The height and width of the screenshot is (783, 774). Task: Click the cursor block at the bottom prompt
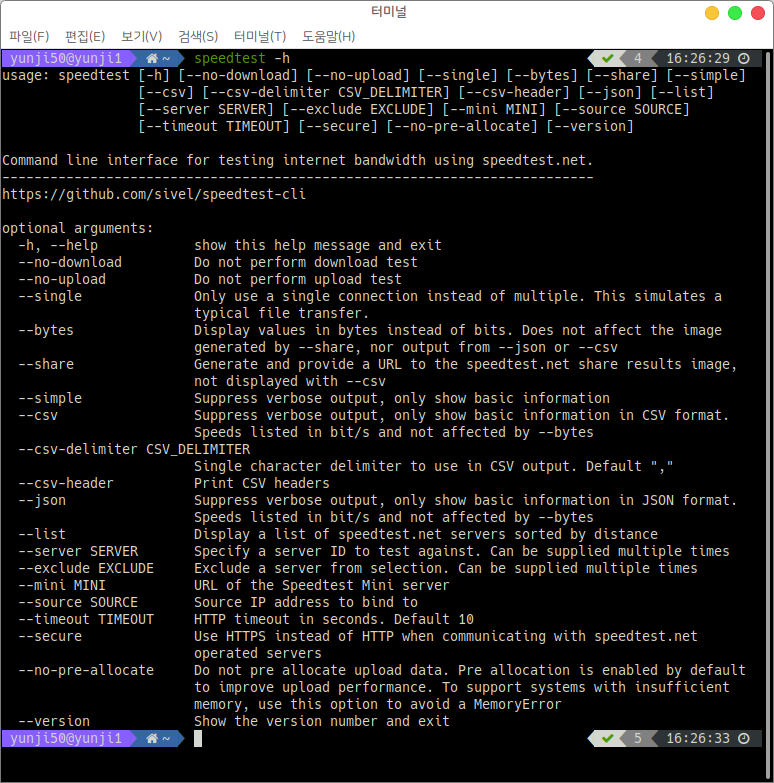198,738
